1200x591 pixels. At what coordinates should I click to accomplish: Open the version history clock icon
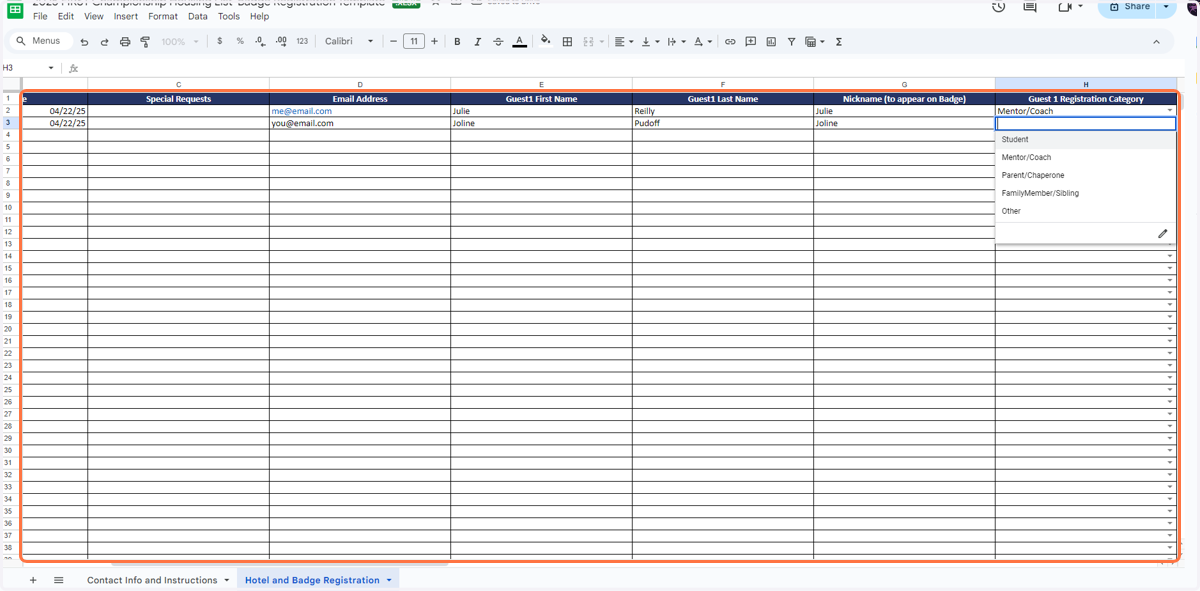(x=998, y=7)
